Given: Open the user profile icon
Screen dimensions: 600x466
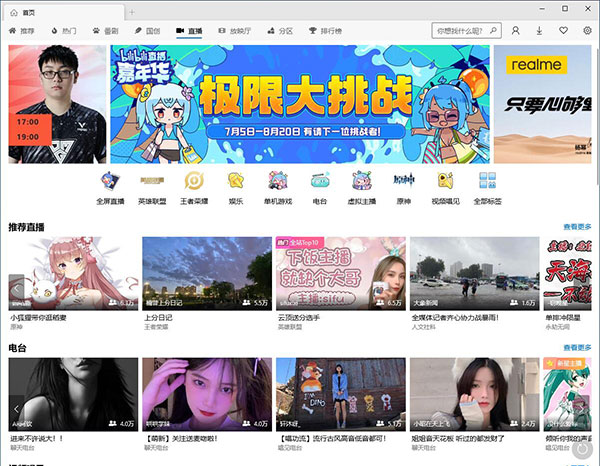Looking at the screenshot, I should pyautogui.click(x=516, y=31).
